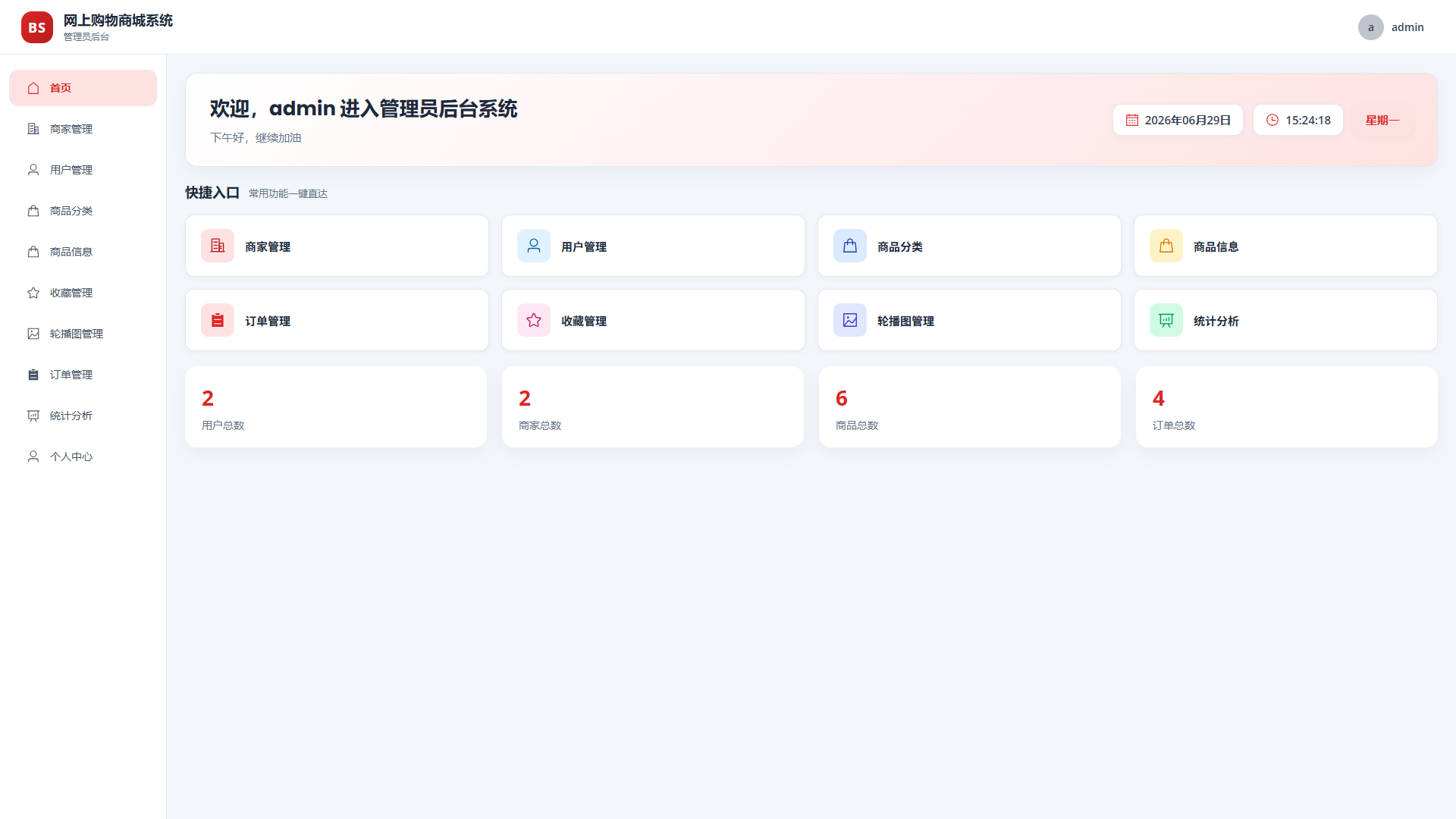Click the BS logo icon in the header
1456x819 pixels.
(x=37, y=27)
